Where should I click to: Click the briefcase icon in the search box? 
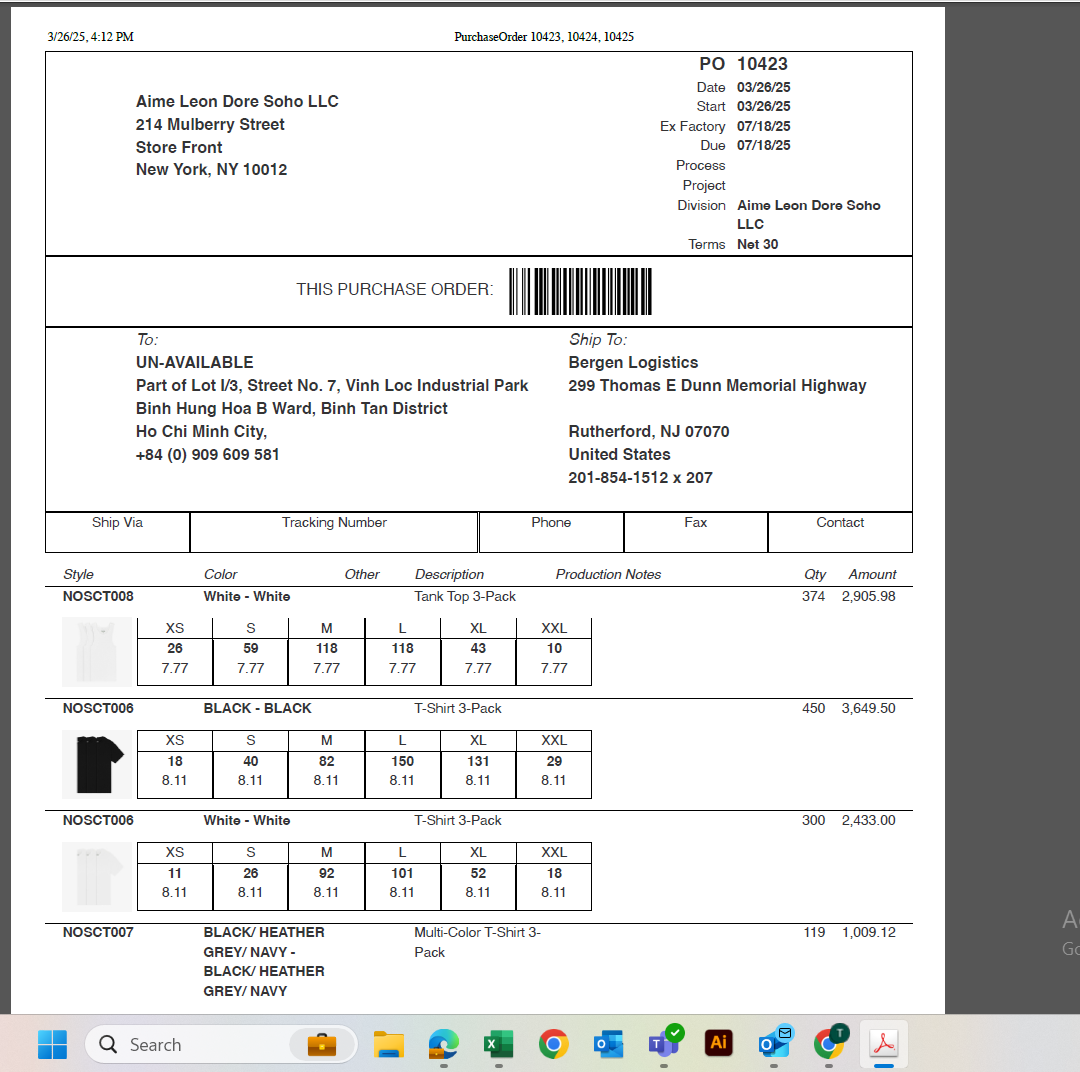point(322,1044)
